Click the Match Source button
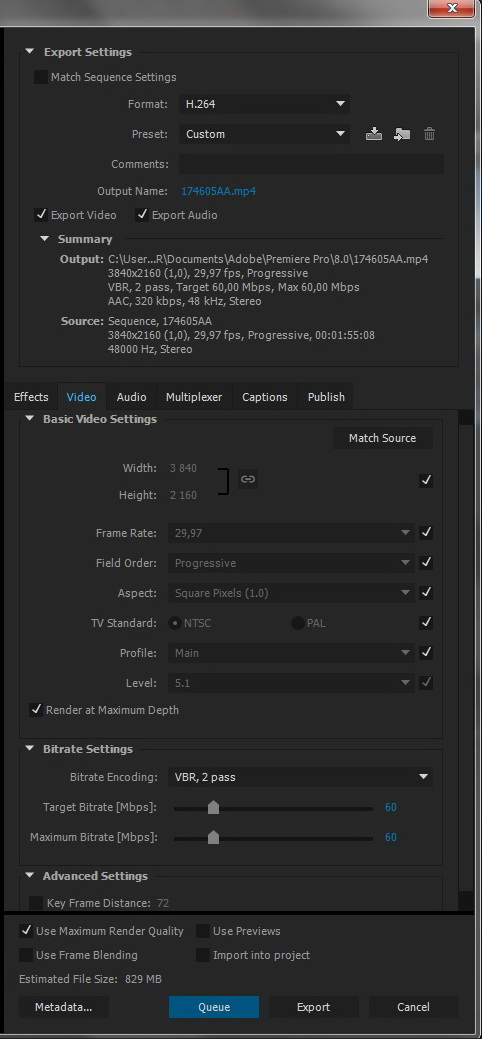 pos(383,438)
